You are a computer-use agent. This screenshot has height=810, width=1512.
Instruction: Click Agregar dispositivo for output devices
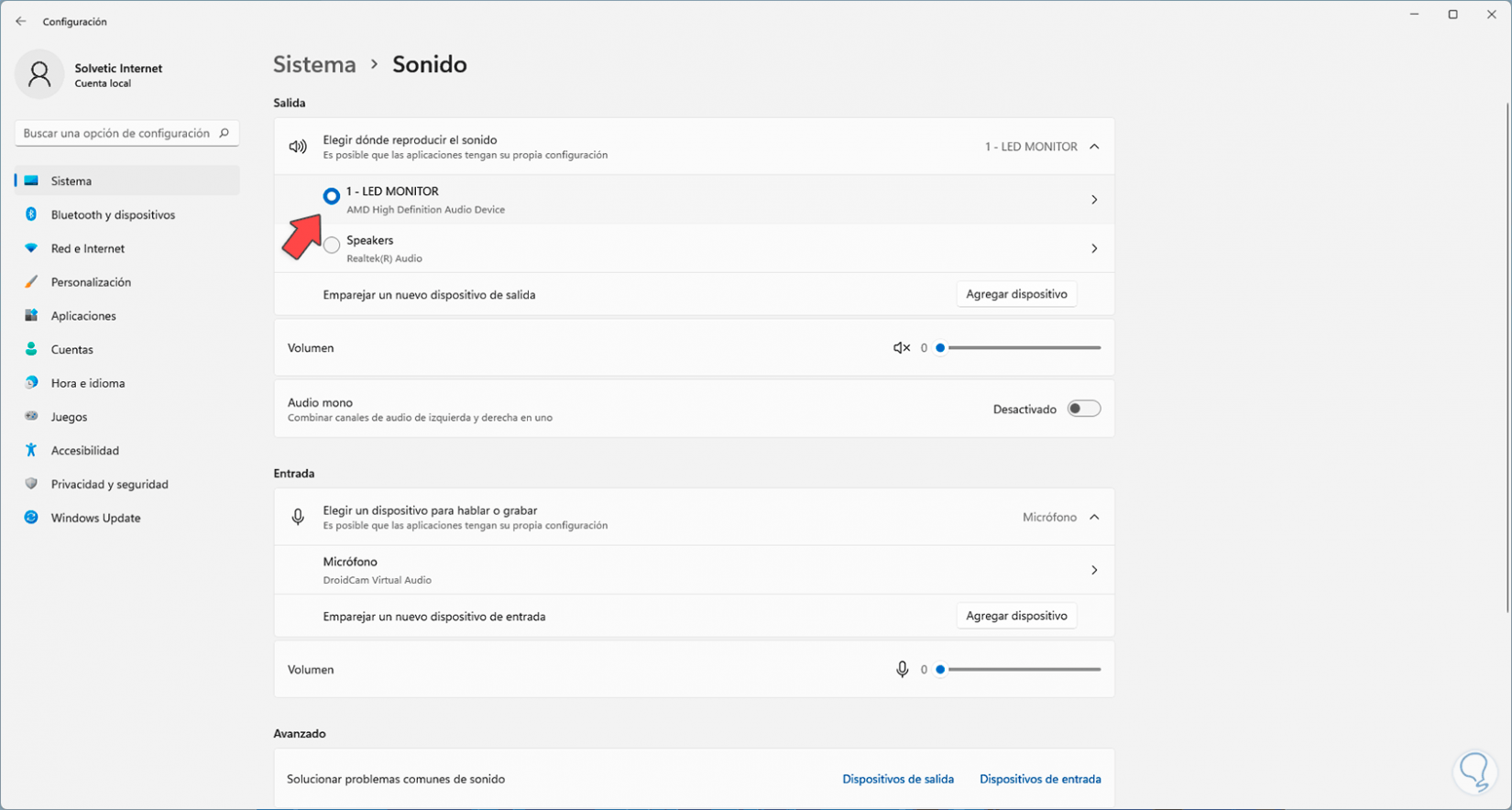pos(1016,294)
